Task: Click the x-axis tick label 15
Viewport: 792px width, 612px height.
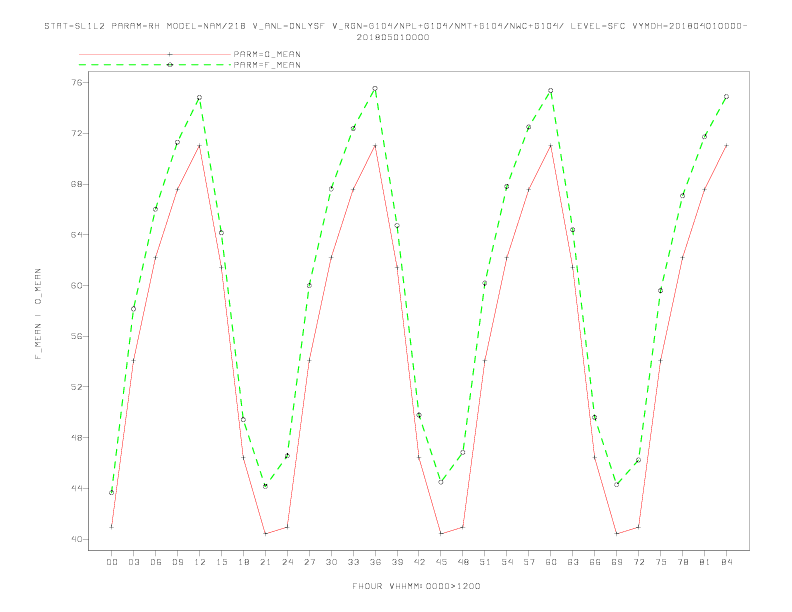Action: (x=221, y=562)
